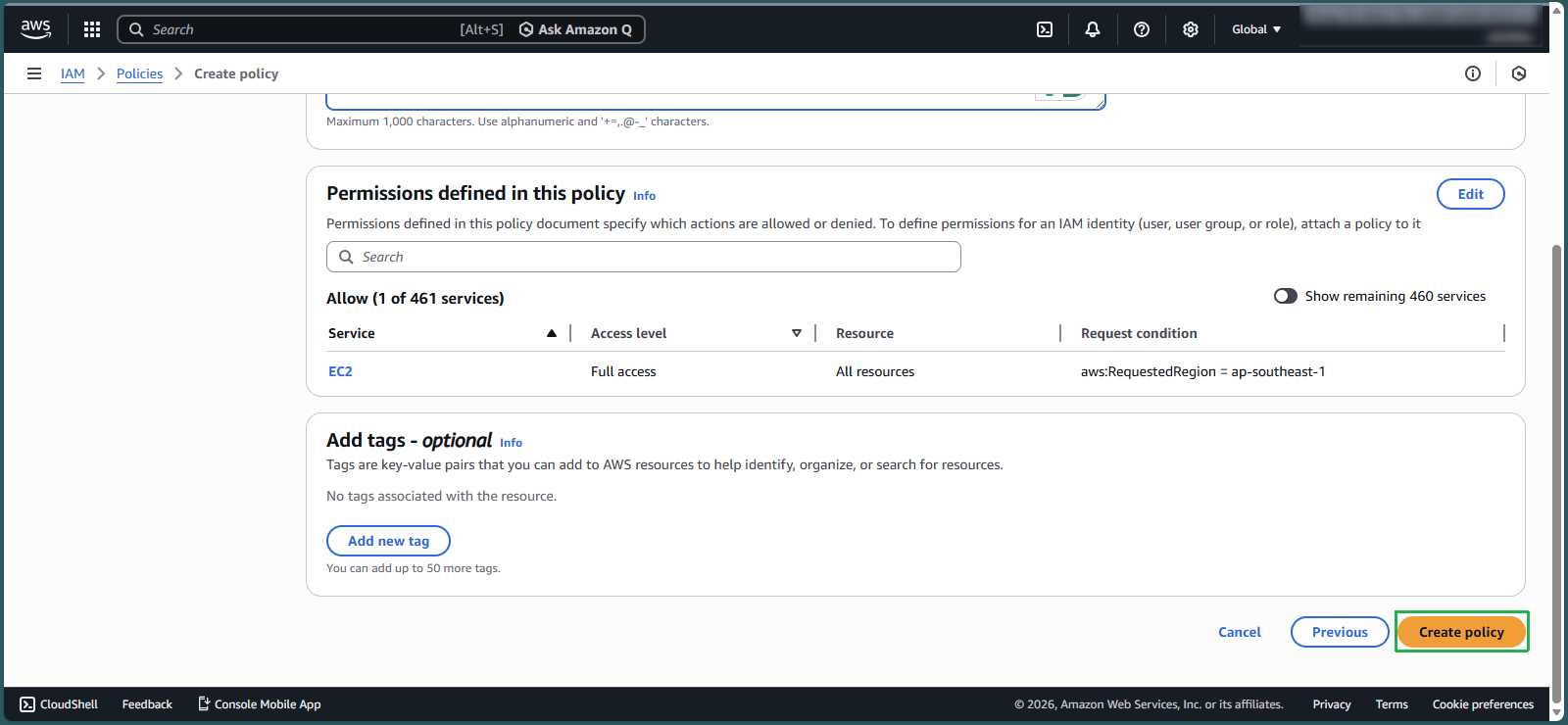The image size is (1568, 725).
Task: Click the Resource column header
Action: point(864,333)
